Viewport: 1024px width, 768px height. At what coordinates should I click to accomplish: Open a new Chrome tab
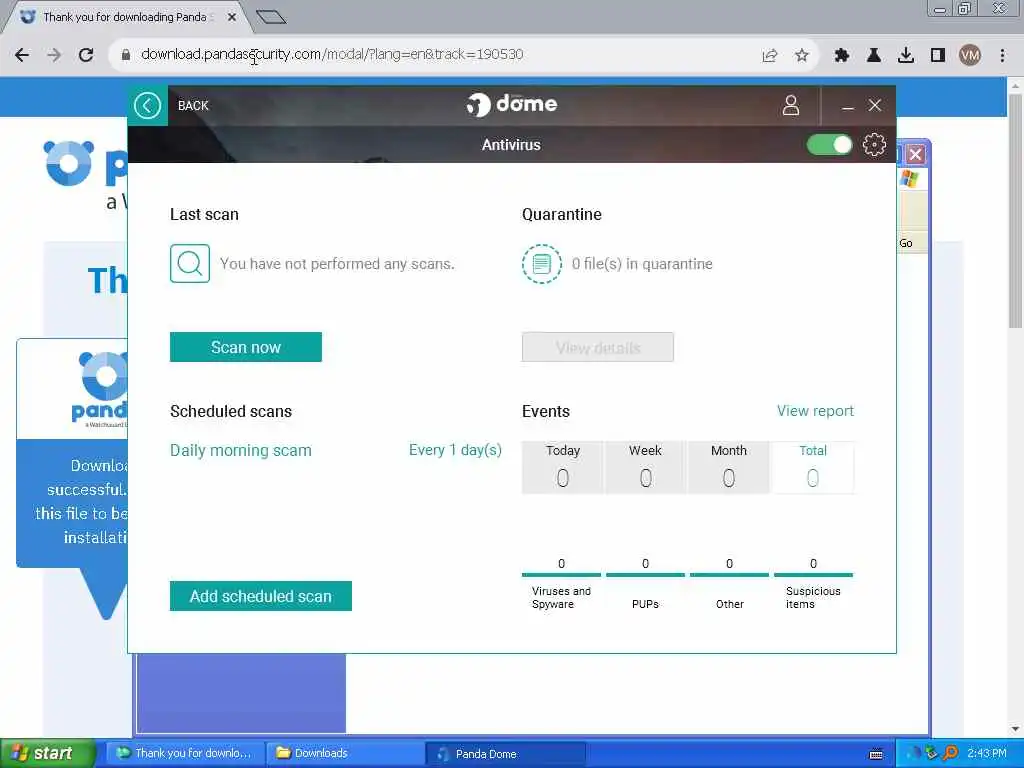[271, 17]
